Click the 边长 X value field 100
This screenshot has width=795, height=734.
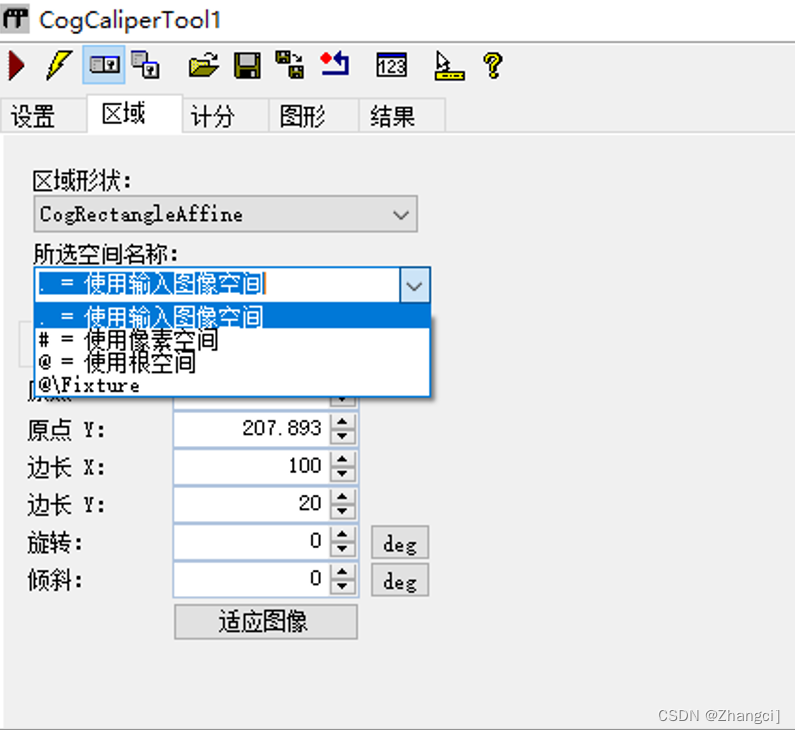pyautogui.click(x=252, y=466)
